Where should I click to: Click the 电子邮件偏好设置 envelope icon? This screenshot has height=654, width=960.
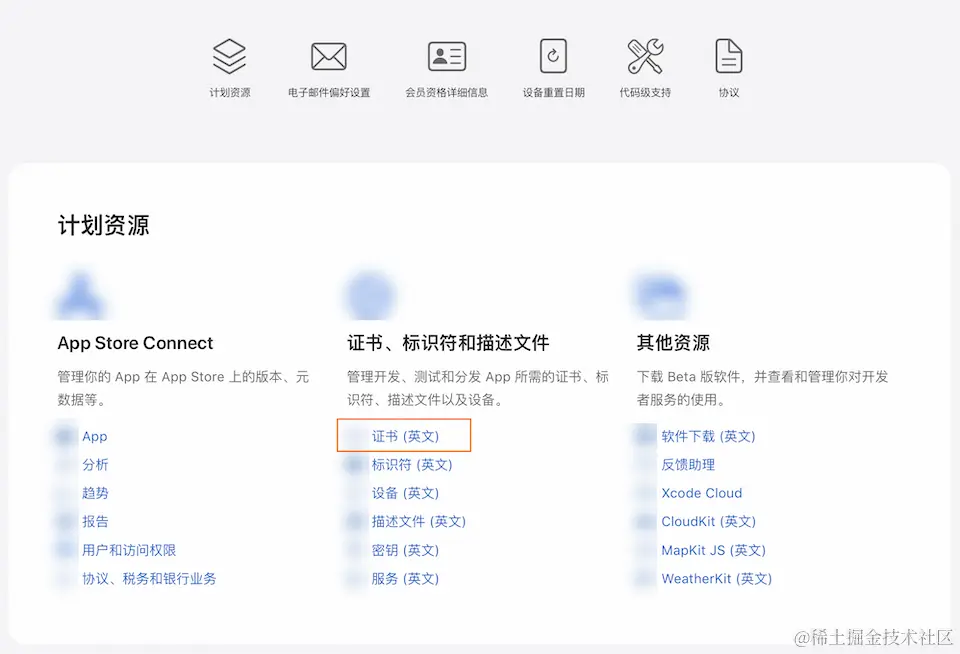point(329,56)
